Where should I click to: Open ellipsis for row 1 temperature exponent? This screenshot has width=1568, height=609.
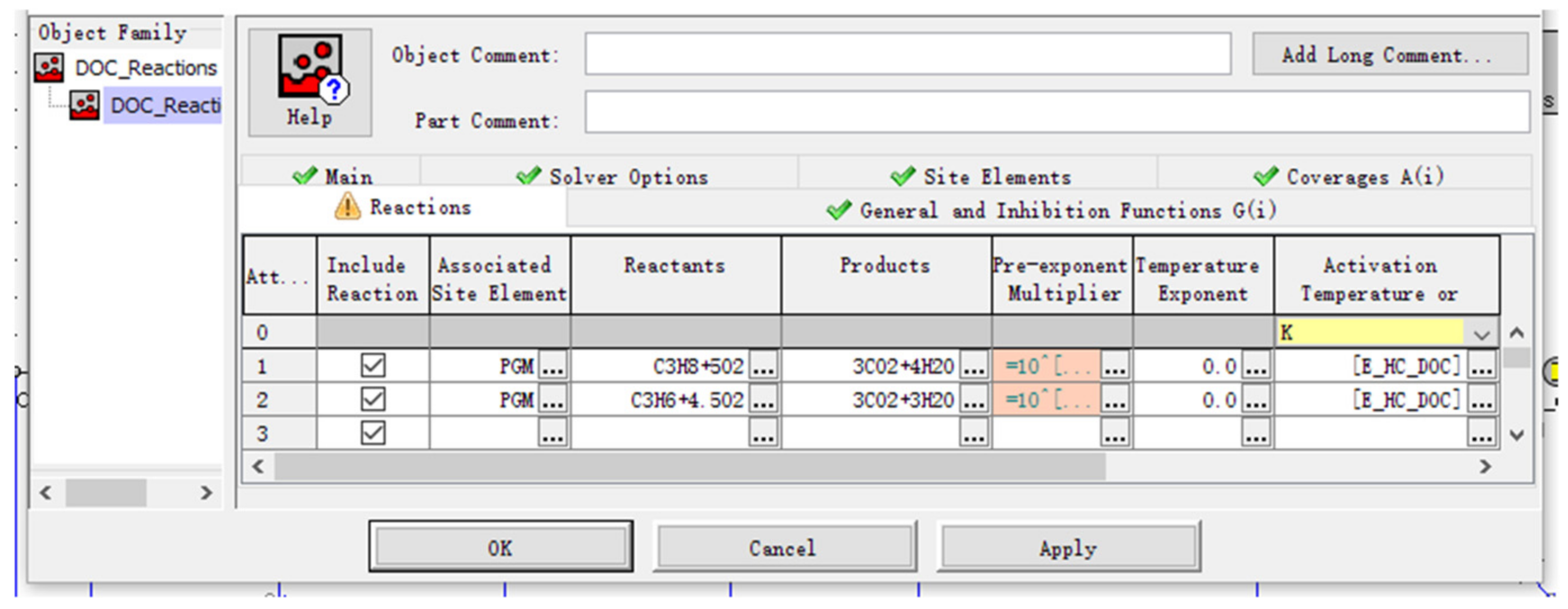(x=1255, y=366)
